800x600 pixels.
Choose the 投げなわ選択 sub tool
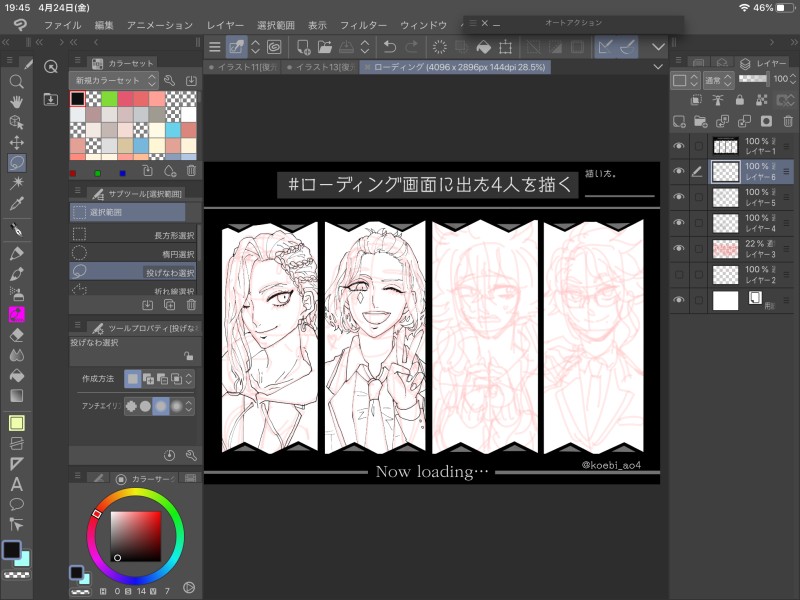coord(133,271)
